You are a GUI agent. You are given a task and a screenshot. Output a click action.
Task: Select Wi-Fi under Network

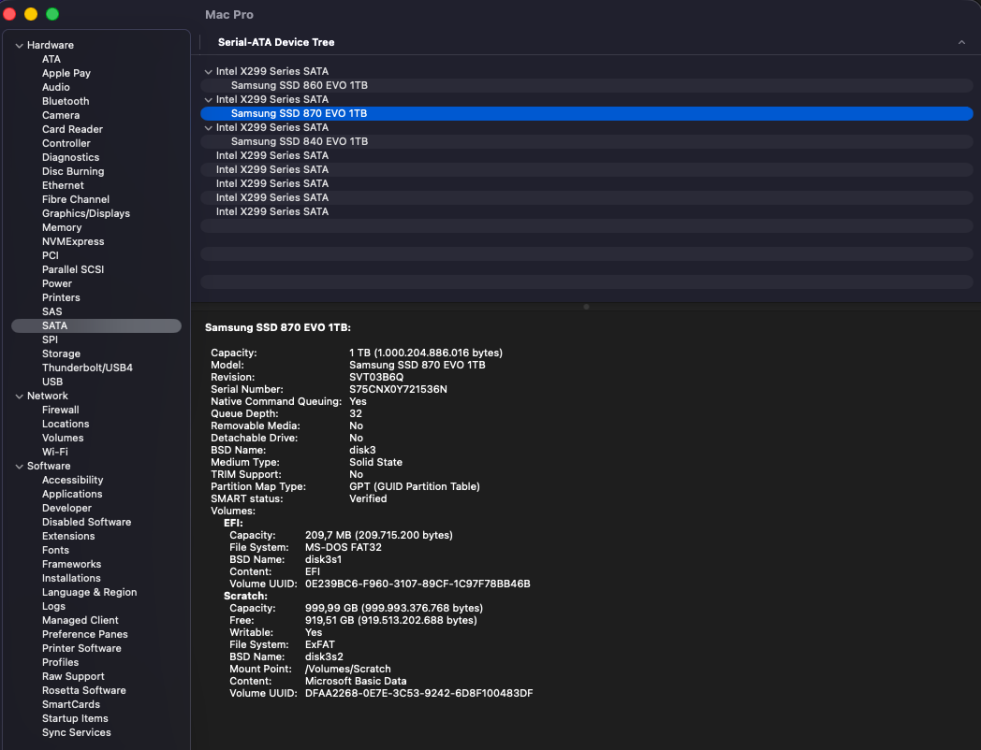(x=55, y=452)
